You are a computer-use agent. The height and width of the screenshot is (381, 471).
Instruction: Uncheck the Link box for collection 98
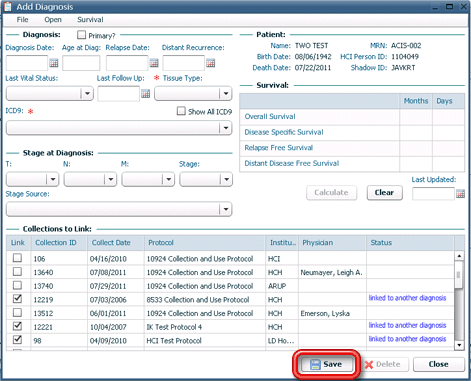[17, 340]
